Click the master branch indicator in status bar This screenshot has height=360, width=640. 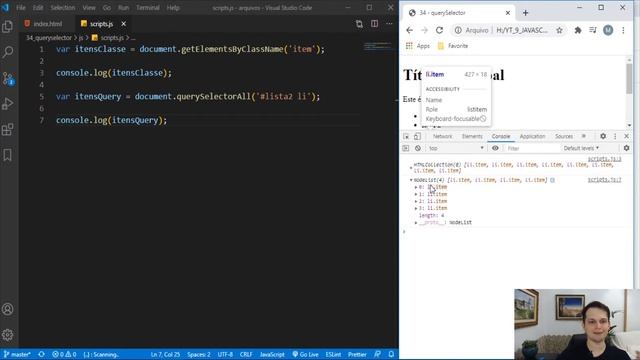click(x=17, y=354)
